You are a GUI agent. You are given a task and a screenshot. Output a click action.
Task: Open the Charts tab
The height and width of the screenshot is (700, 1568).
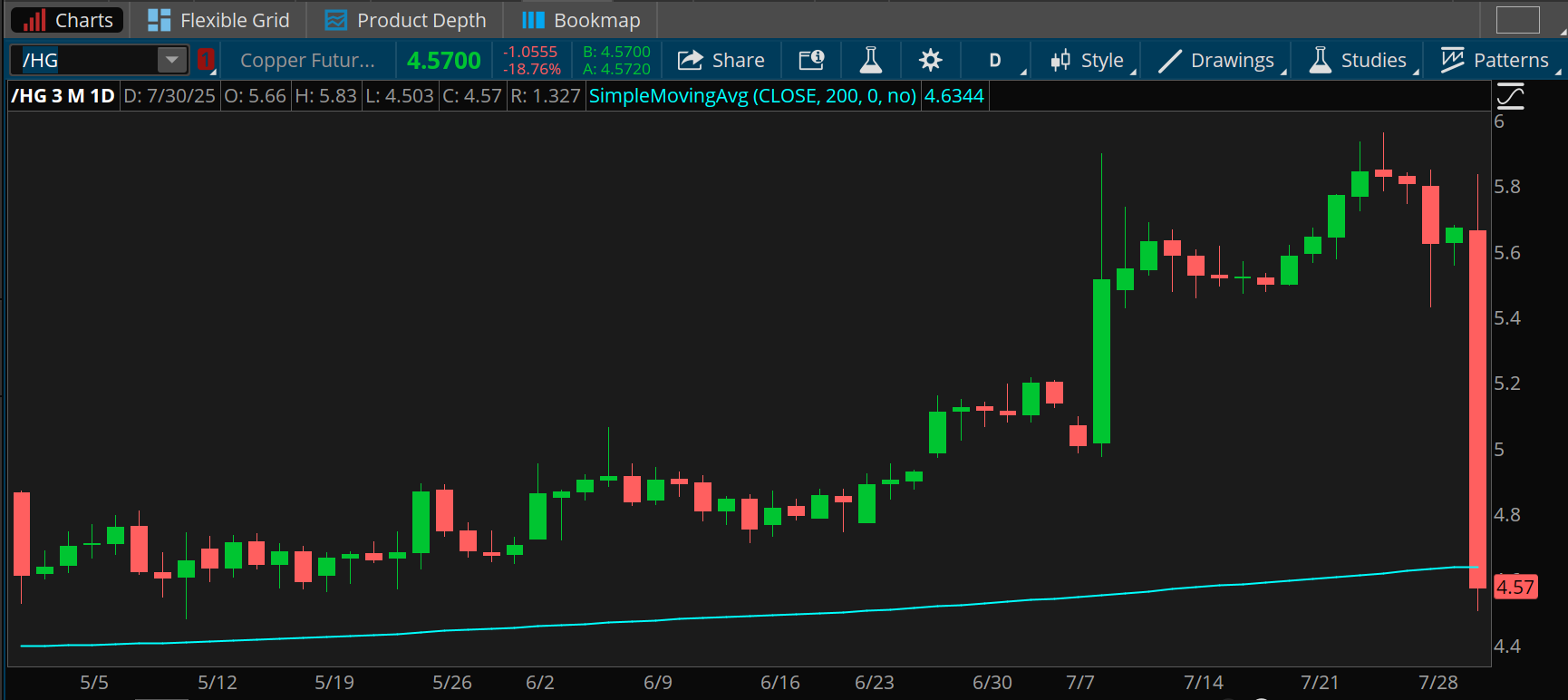[68, 20]
